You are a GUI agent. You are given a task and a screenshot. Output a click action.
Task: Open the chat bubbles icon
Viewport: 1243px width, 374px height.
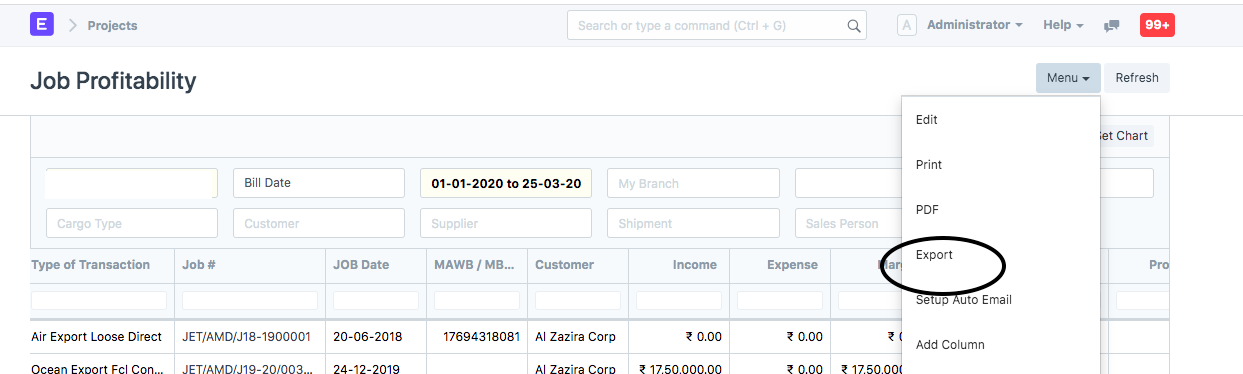[1111, 26]
